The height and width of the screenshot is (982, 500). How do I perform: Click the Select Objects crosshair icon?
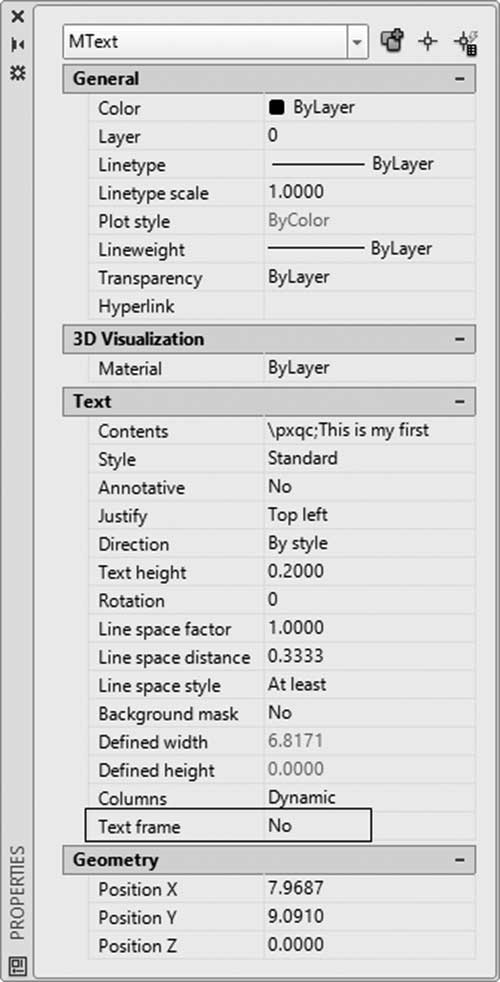[428, 43]
